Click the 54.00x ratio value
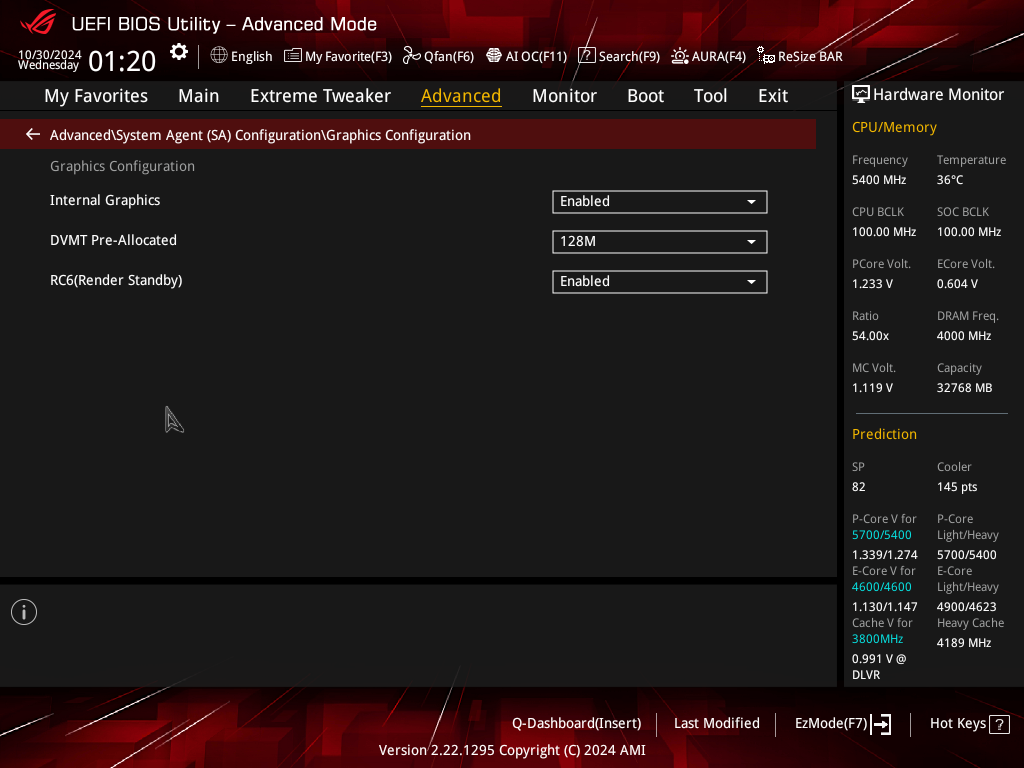The width and height of the screenshot is (1024, 768). pyautogui.click(x=870, y=336)
